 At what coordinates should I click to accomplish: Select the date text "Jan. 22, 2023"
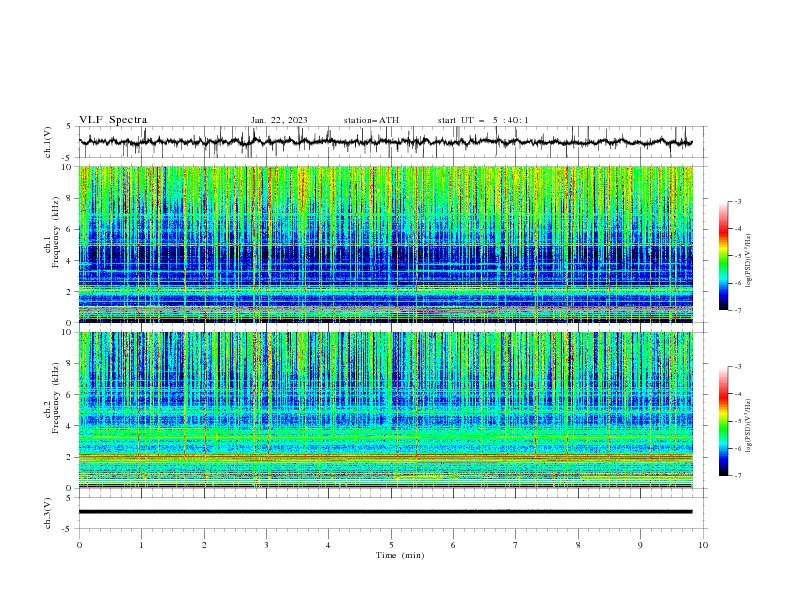pyautogui.click(x=279, y=120)
